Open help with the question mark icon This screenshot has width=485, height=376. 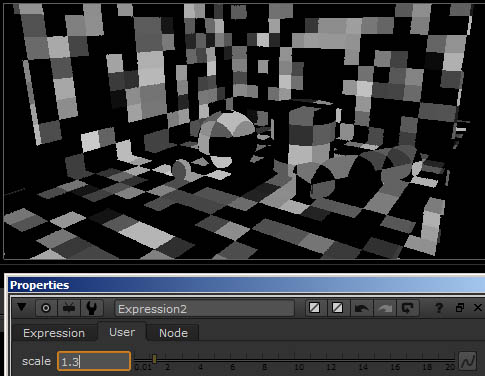tap(439, 308)
